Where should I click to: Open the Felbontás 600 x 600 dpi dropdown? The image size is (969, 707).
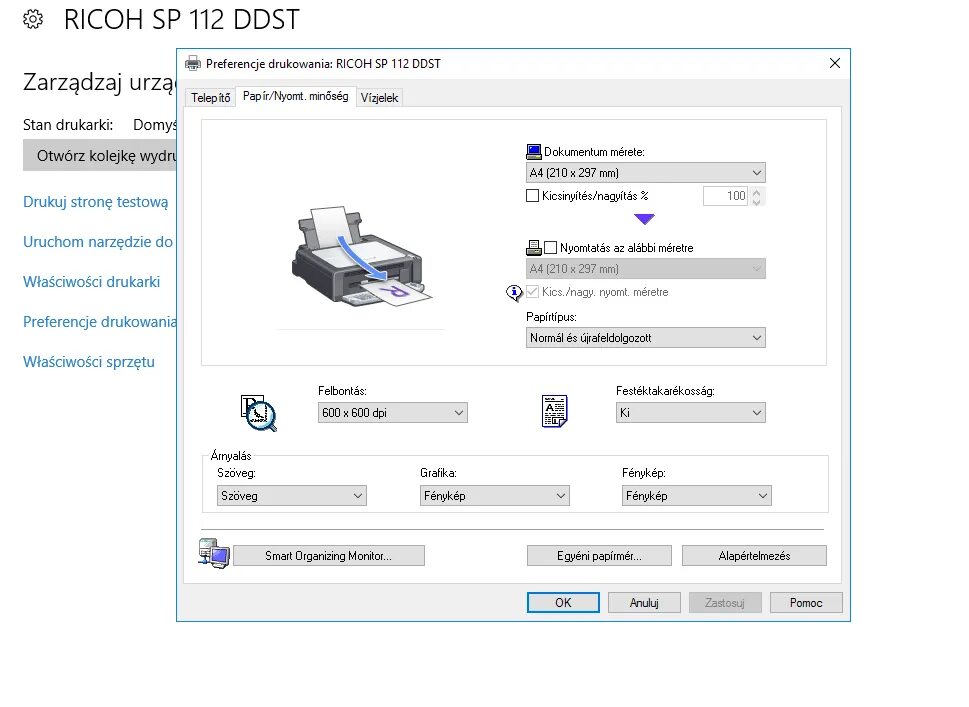pos(392,413)
